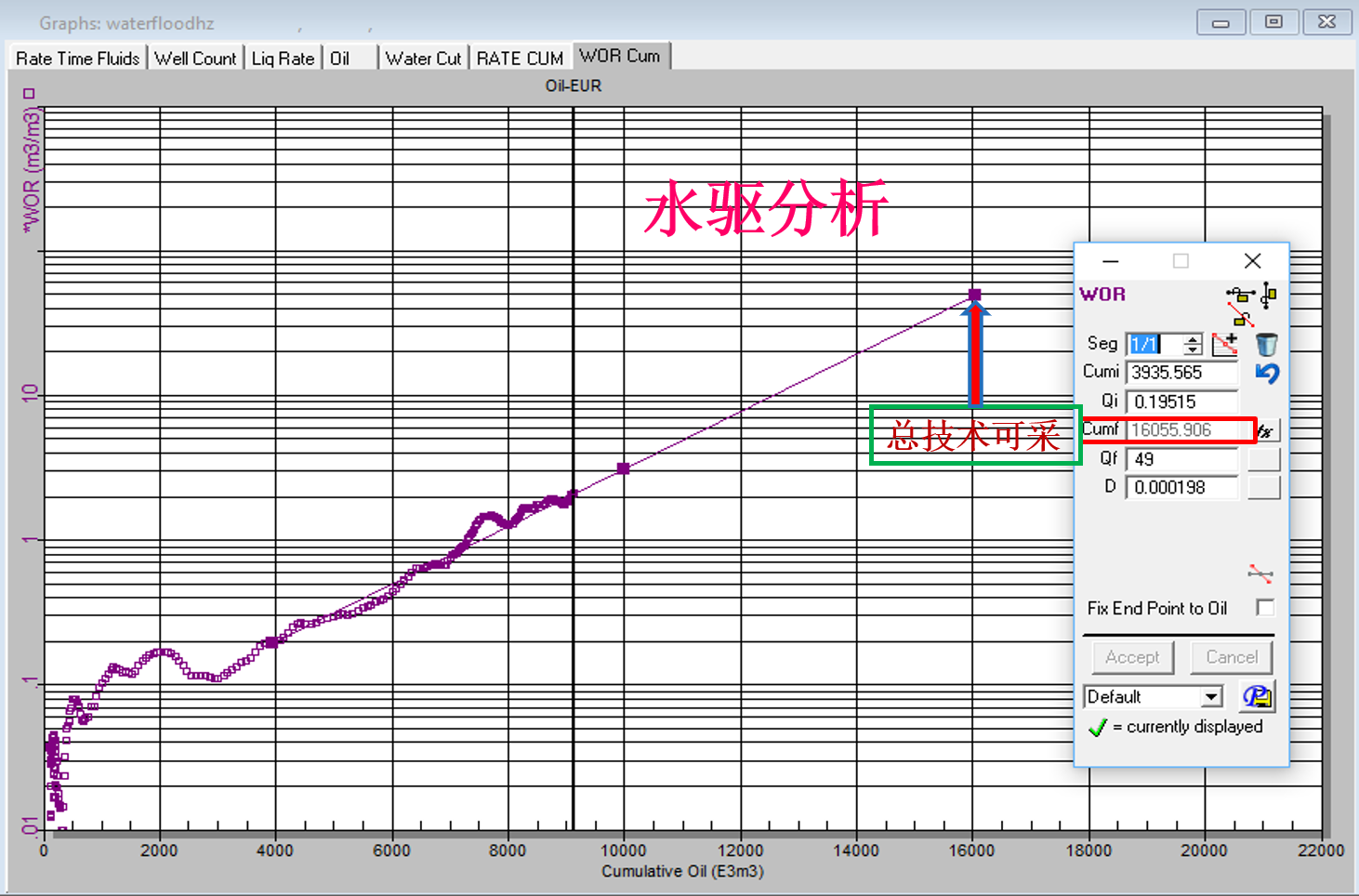Click the fx button next to Cumf
This screenshot has height=896, width=1359.
pos(1266,430)
